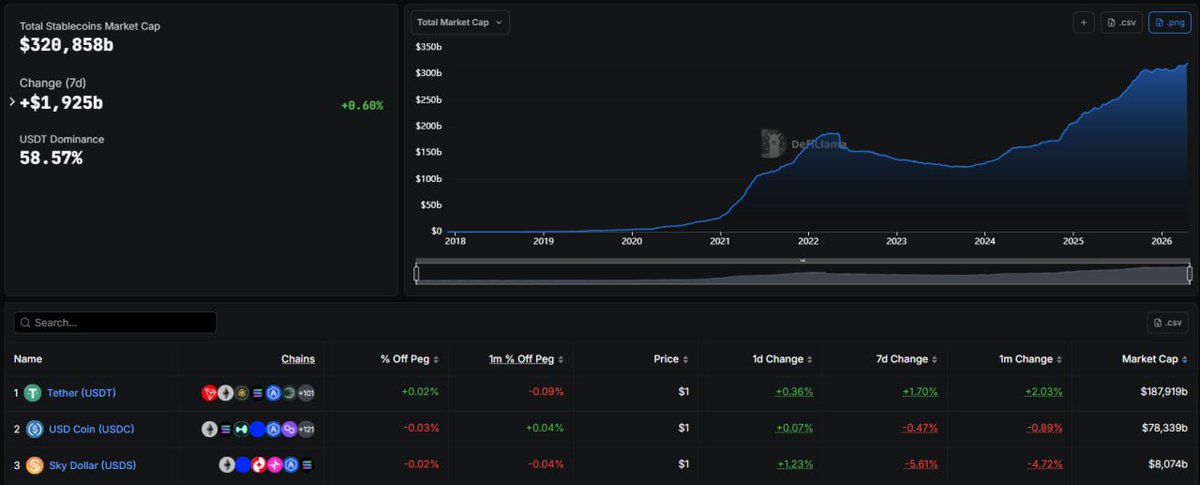1200x485 pixels.
Task: Click USDC's -0.89% 1m change
Action: [x=1044, y=428]
